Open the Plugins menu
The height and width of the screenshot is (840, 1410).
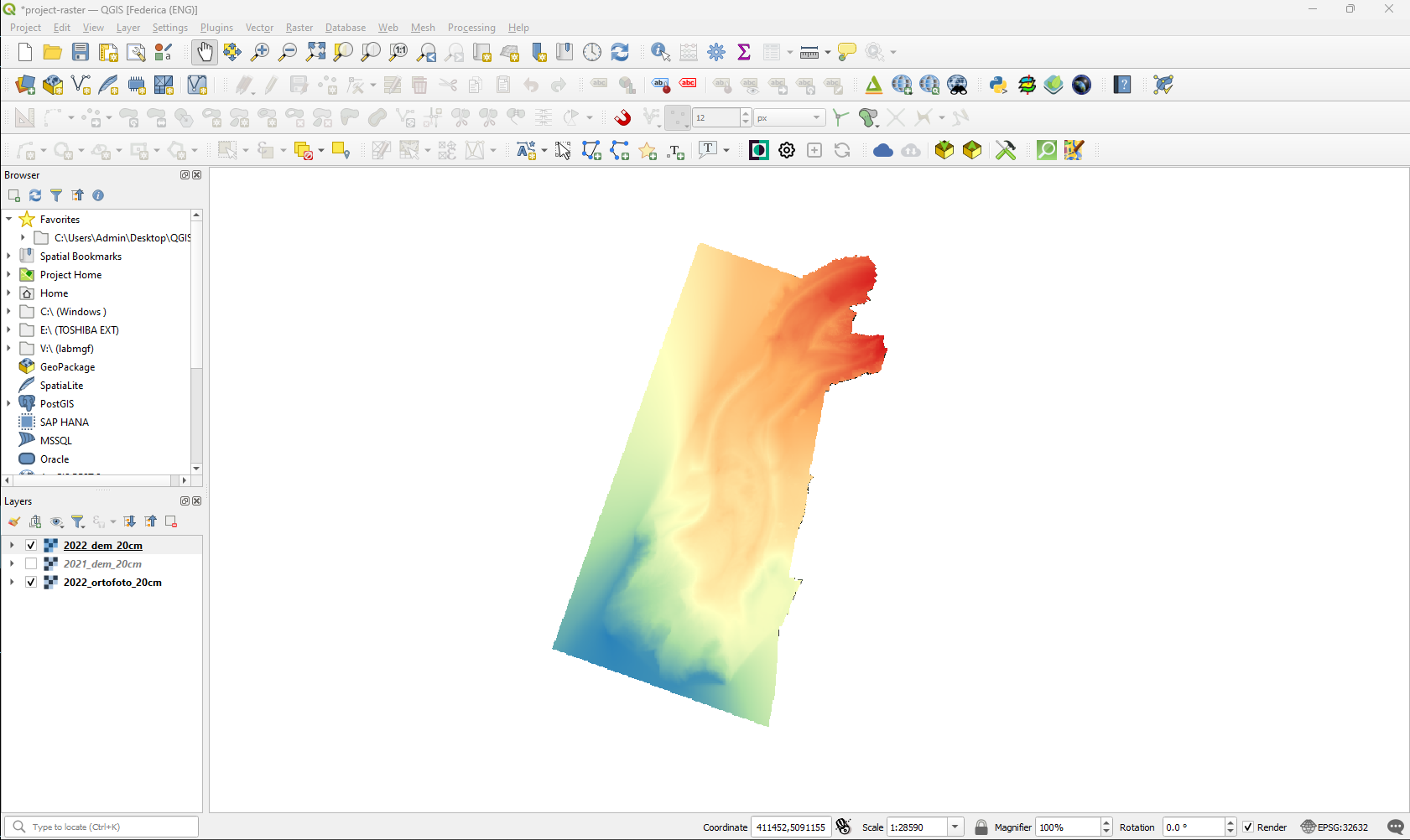tap(216, 28)
